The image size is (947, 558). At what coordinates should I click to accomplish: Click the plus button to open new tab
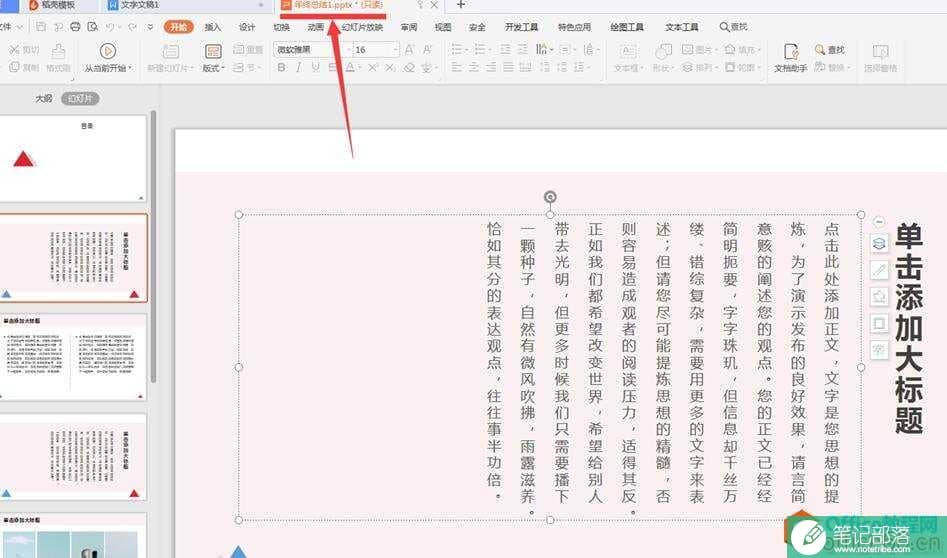(461, 5)
